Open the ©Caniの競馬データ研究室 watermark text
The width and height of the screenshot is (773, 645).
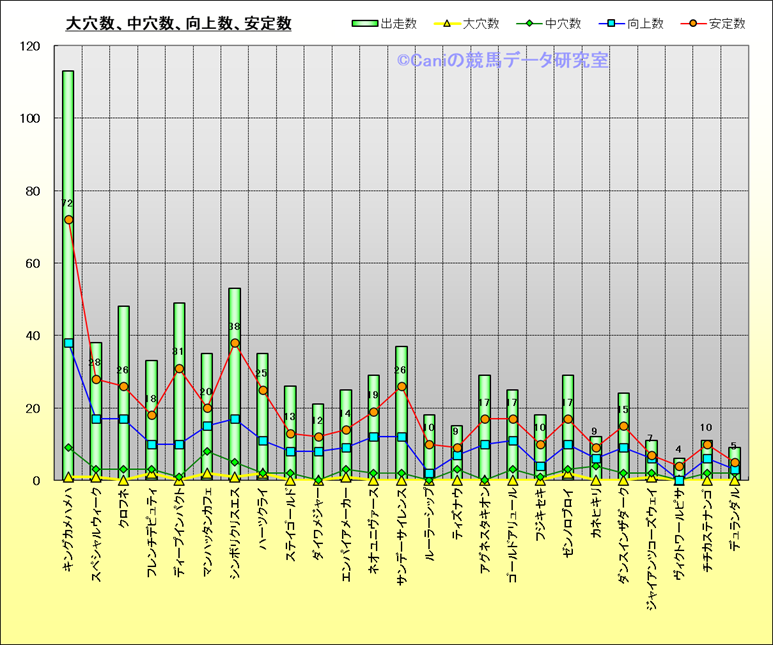502,61
